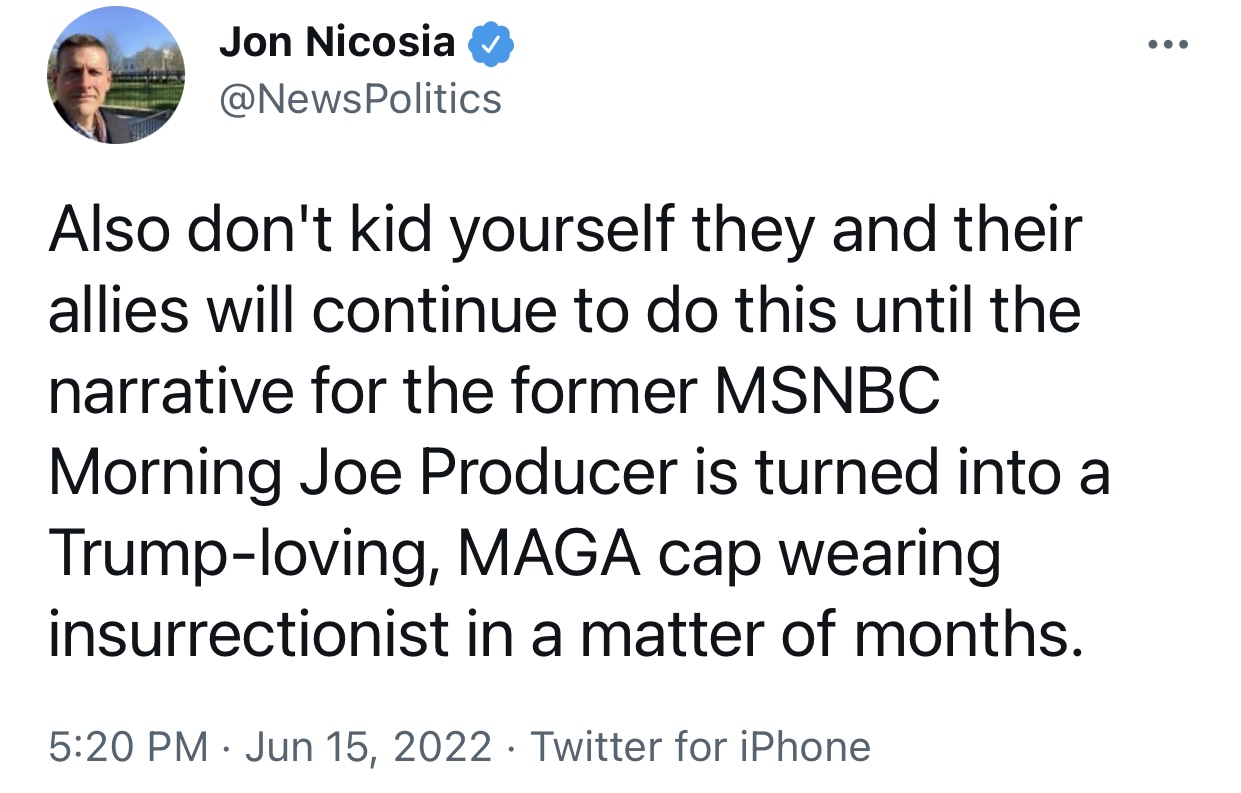
Task: Open the Twitter for iPhone source link
Action: tap(700, 747)
